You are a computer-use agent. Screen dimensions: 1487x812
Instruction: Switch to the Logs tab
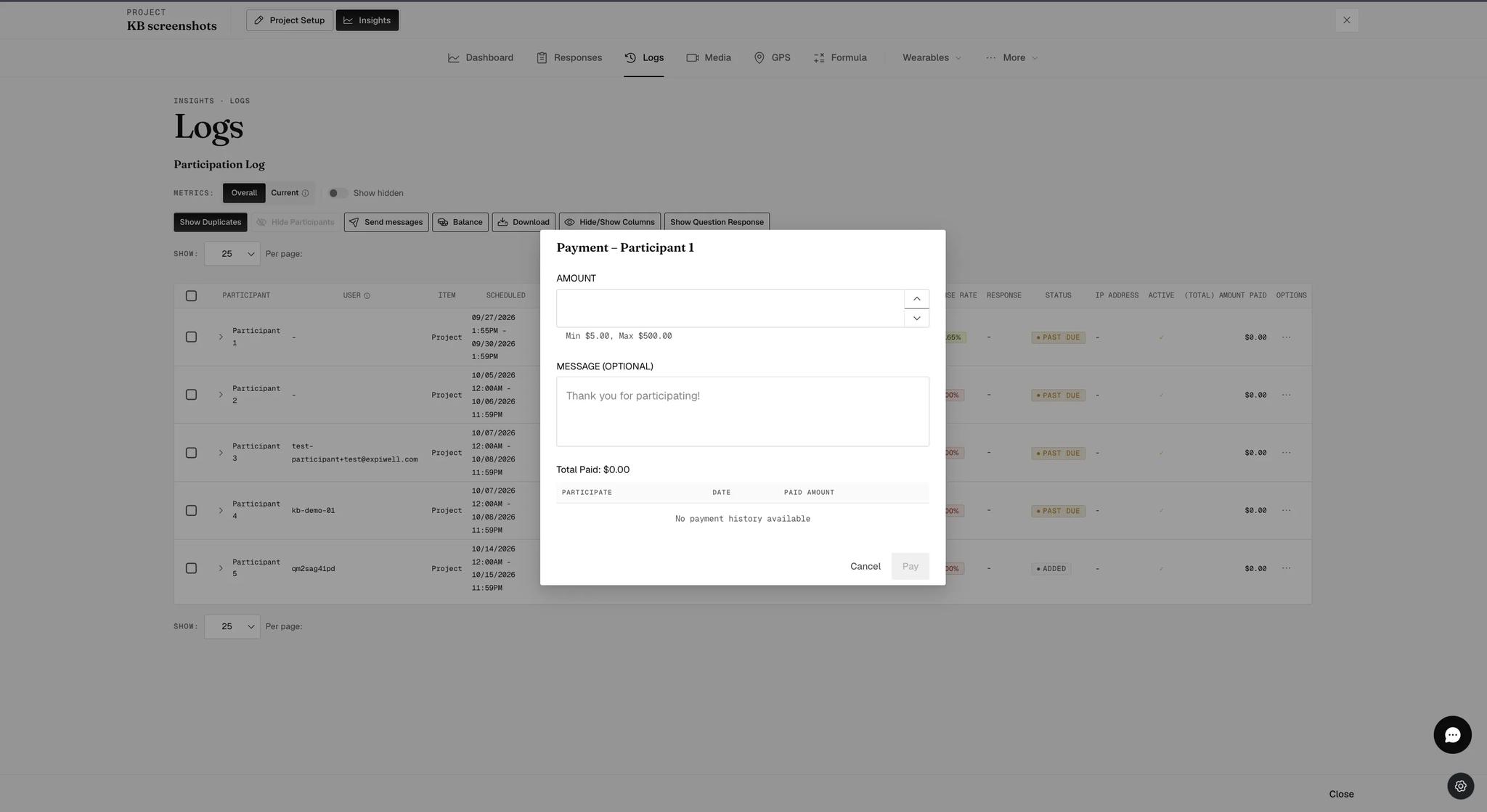(644, 58)
